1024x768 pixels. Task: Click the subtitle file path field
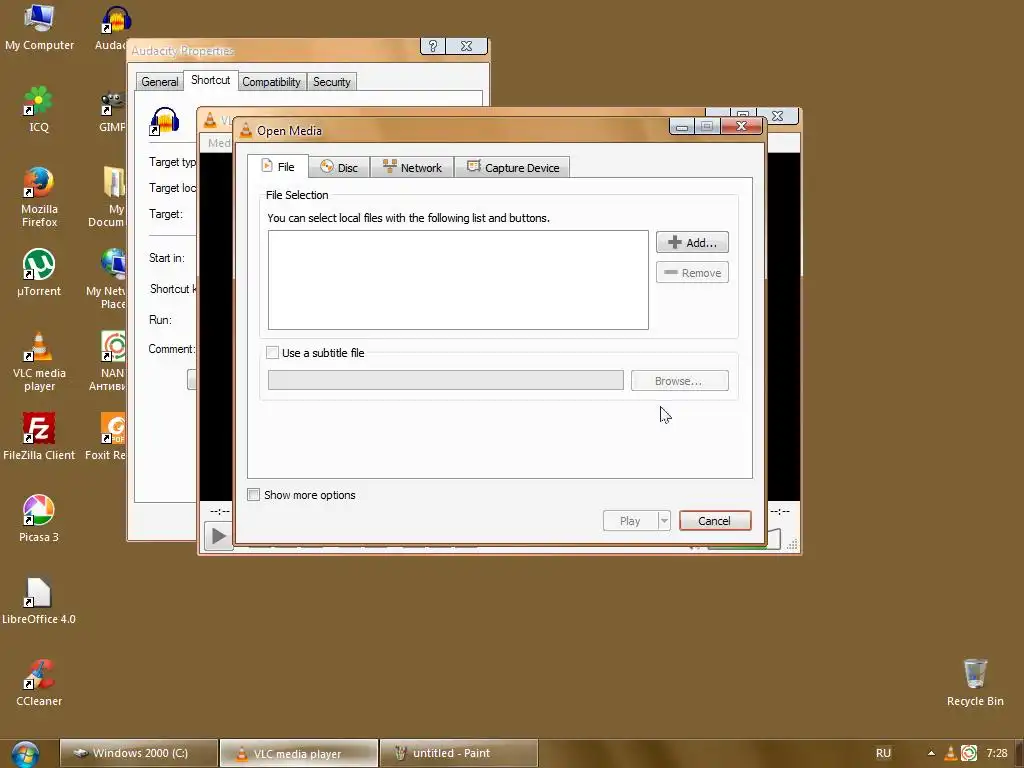click(x=445, y=380)
